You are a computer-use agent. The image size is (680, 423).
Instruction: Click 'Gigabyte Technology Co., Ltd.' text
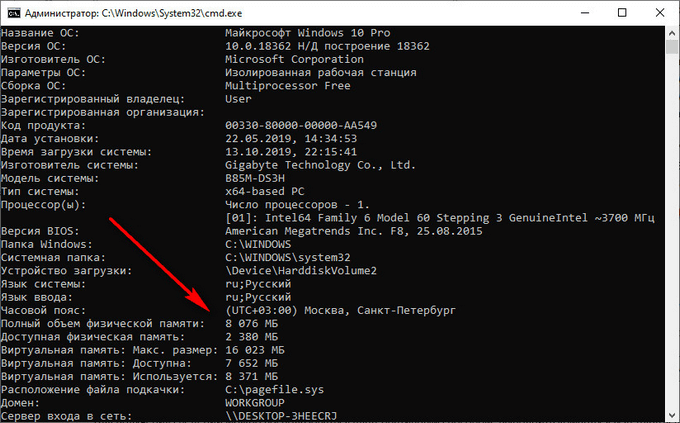pos(320,165)
